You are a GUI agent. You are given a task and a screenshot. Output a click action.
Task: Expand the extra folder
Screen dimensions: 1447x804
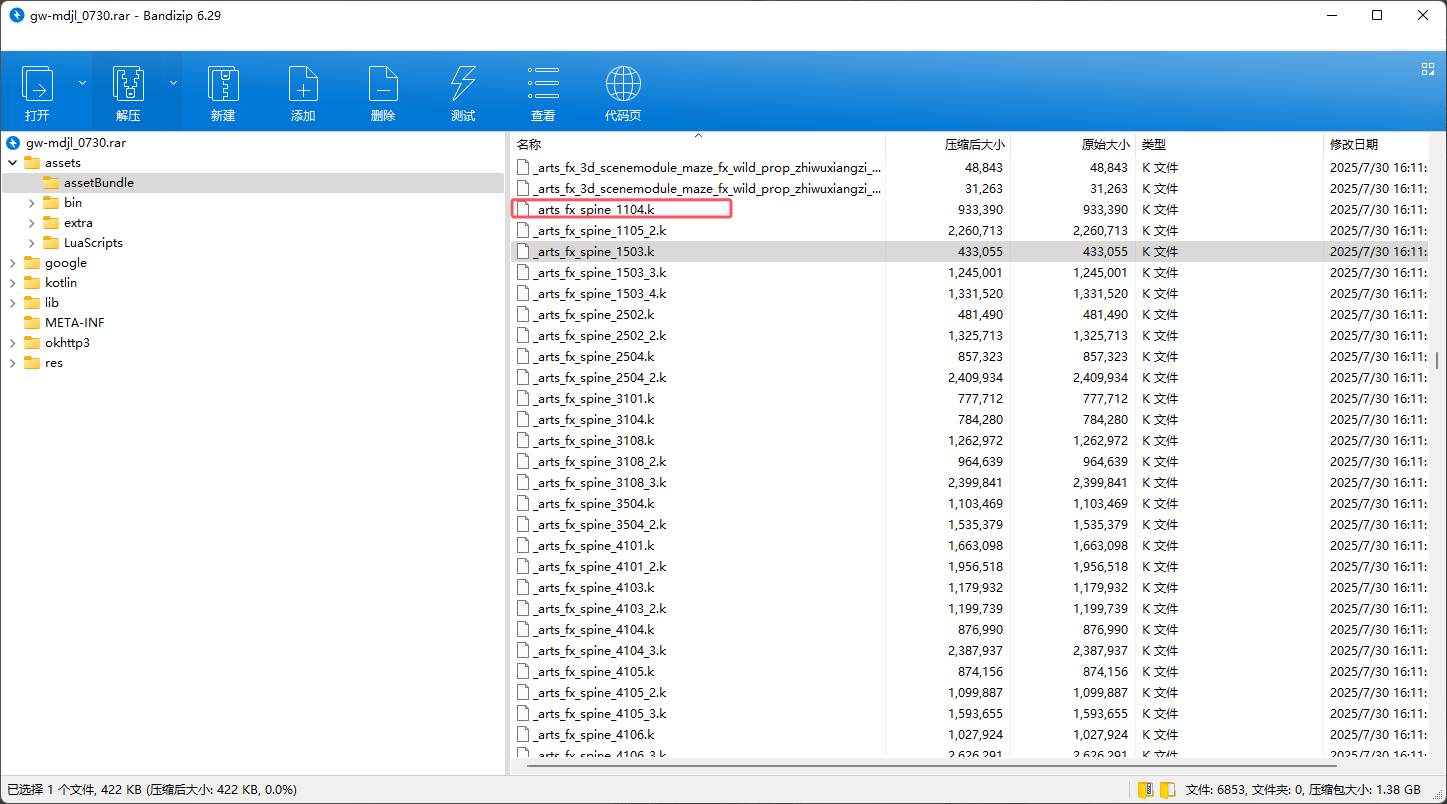tap(32, 223)
